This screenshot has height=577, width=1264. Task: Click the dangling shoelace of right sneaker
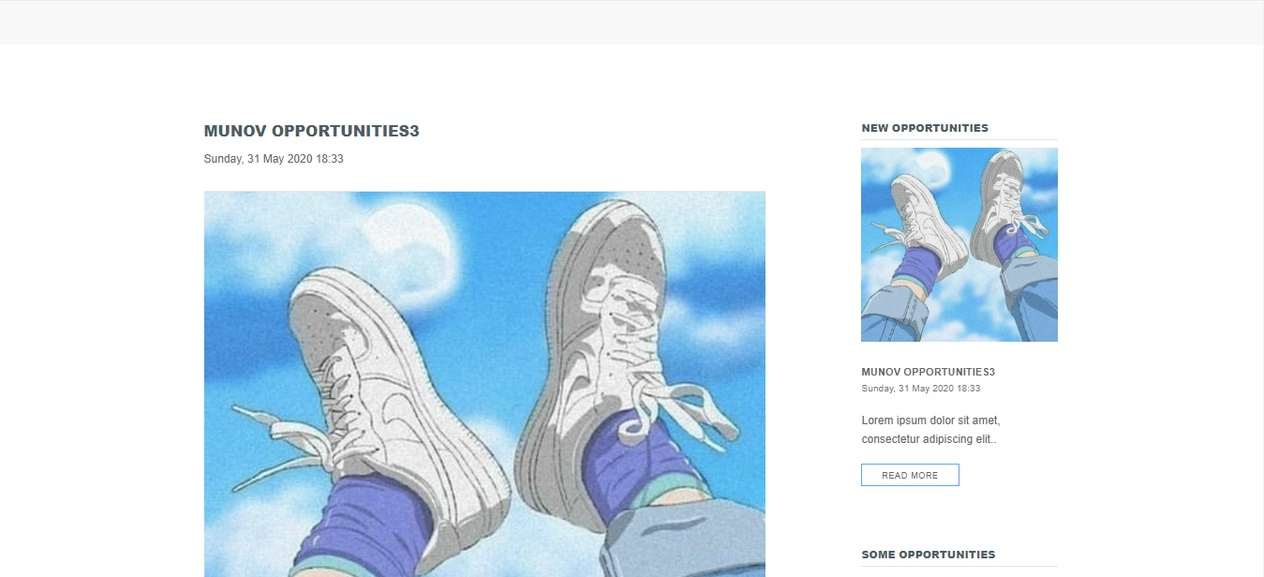pos(690,415)
